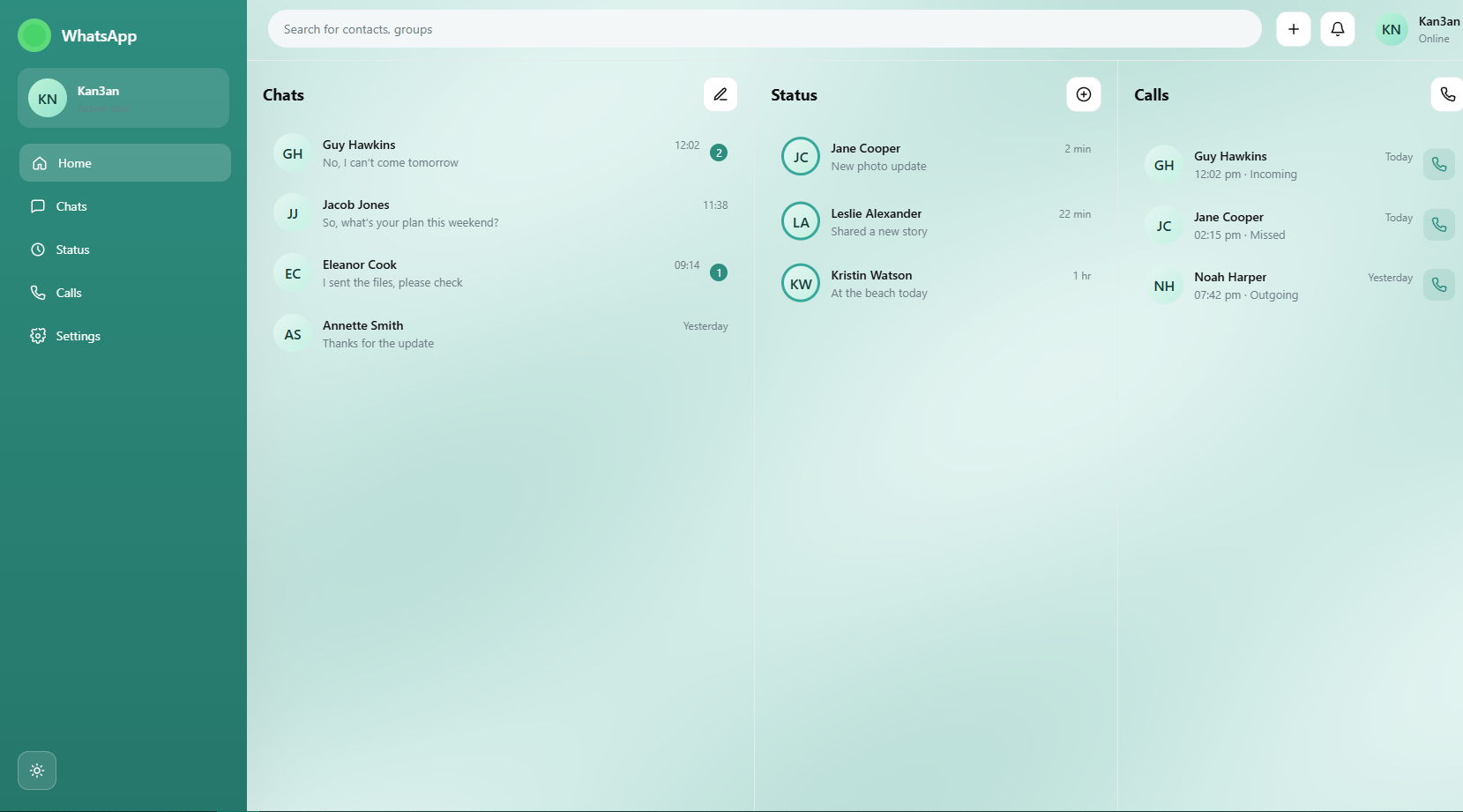Click the plus button beside search bar

(x=1293, y=29)
